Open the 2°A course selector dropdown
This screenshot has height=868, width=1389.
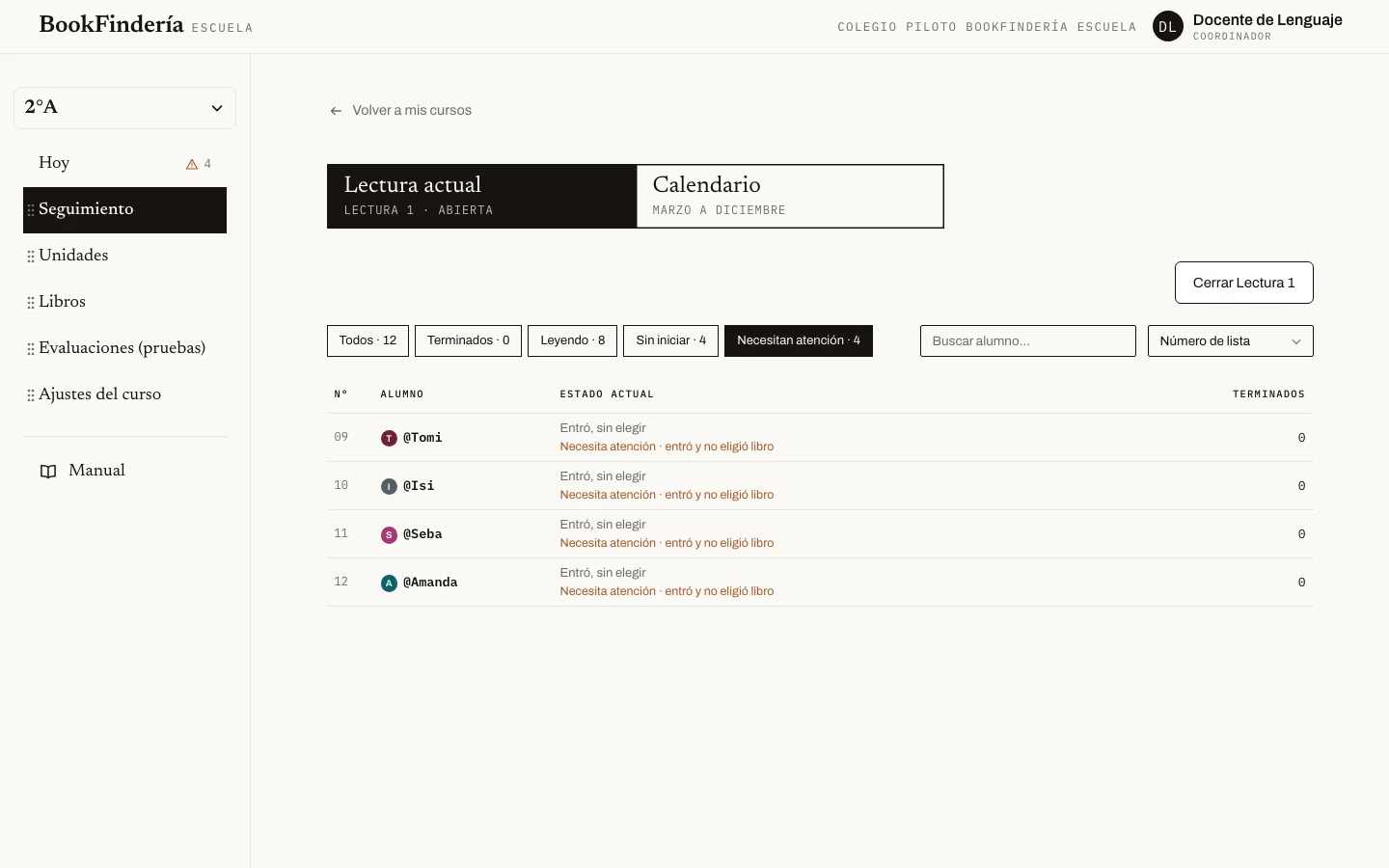124,107
